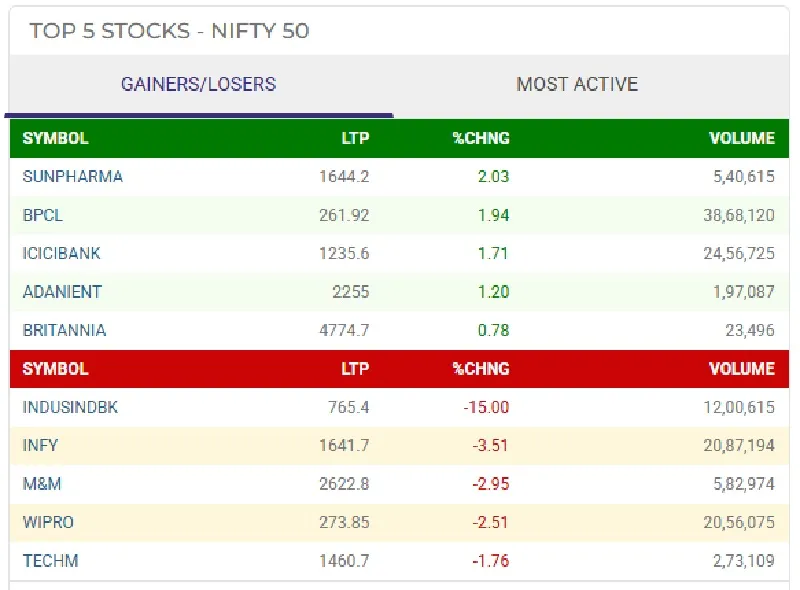The width and height of the screenshot is (800, 590).
Task: Switch to the GAINERS/LOSERS tab
Action: 198,84
